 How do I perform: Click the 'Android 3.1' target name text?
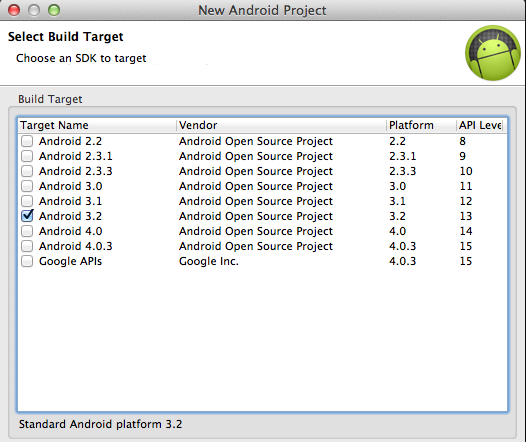click(70, 201)
